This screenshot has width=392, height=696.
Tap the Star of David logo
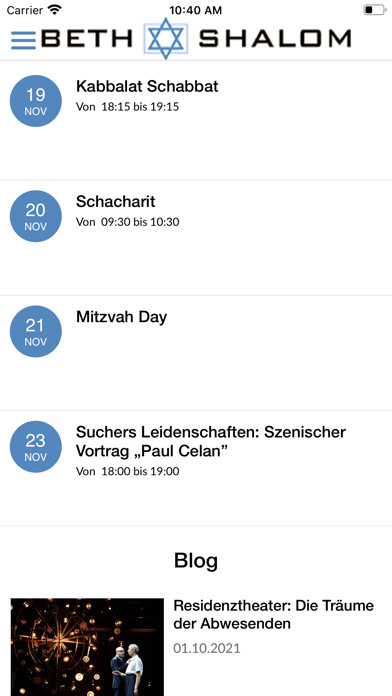pos(166,39)
